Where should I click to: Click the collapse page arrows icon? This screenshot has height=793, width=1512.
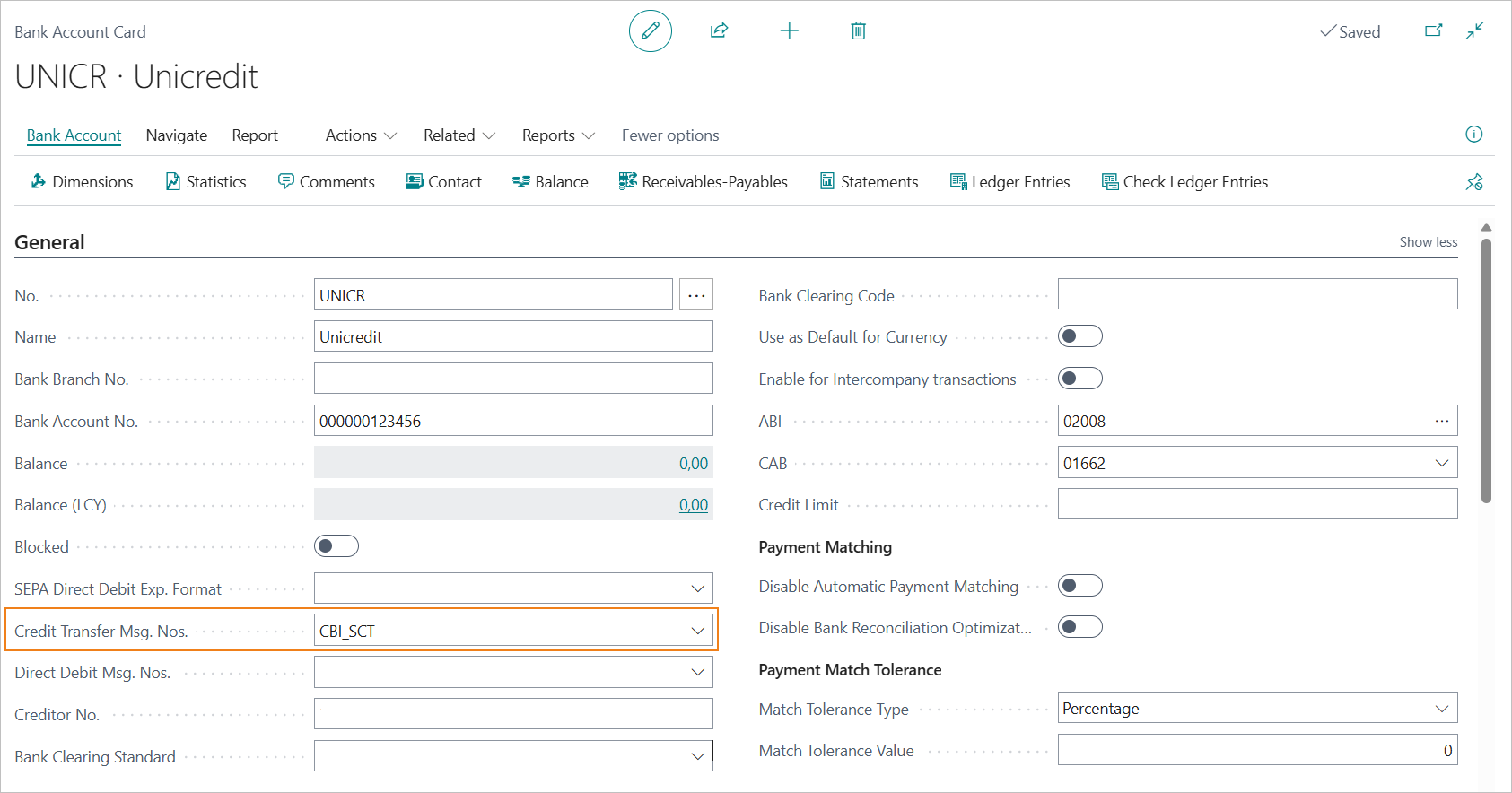(1474, 30)
